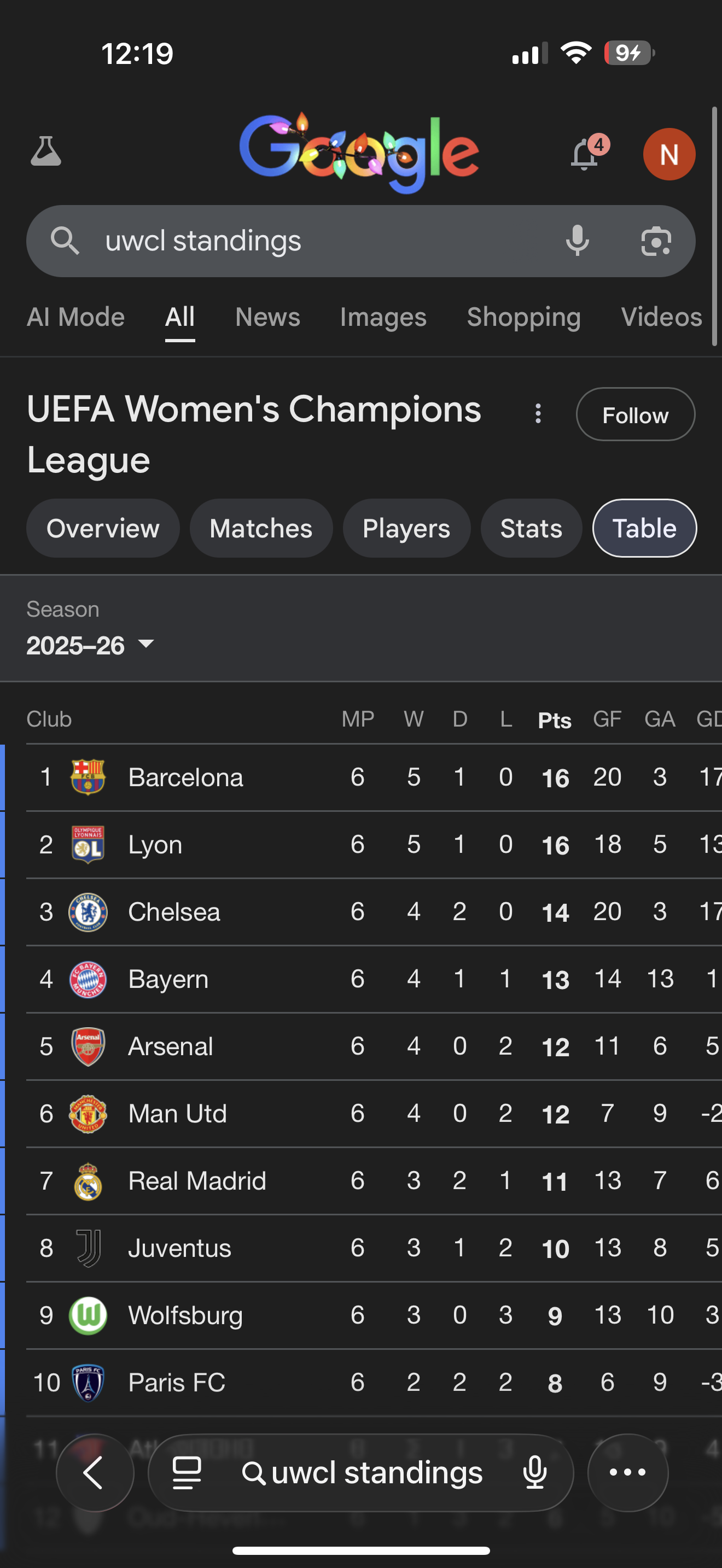
Task: Switch to the News tab
Action: click(267, 317)
